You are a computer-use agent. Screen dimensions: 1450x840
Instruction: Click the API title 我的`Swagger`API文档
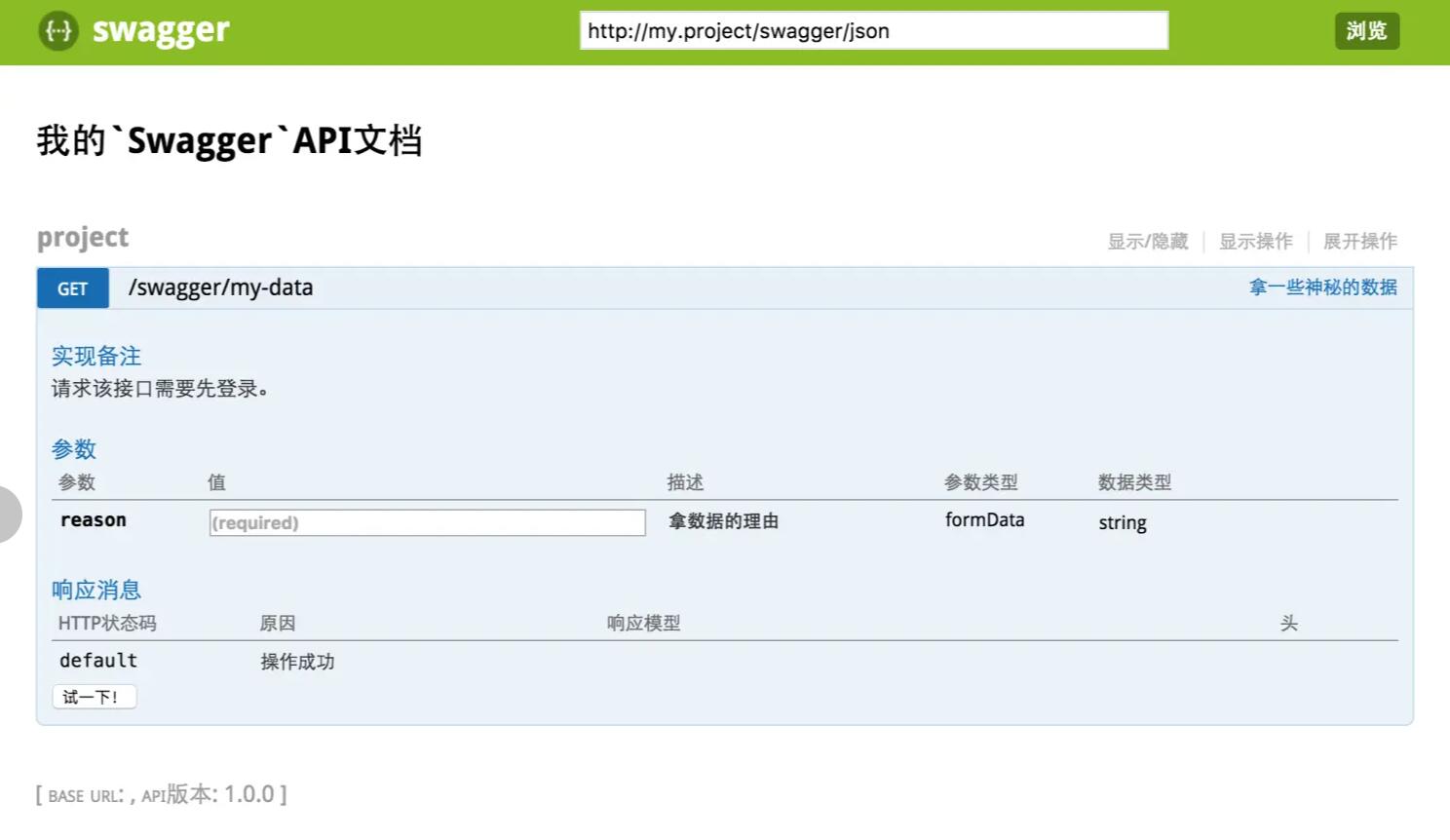coord(230,141)
